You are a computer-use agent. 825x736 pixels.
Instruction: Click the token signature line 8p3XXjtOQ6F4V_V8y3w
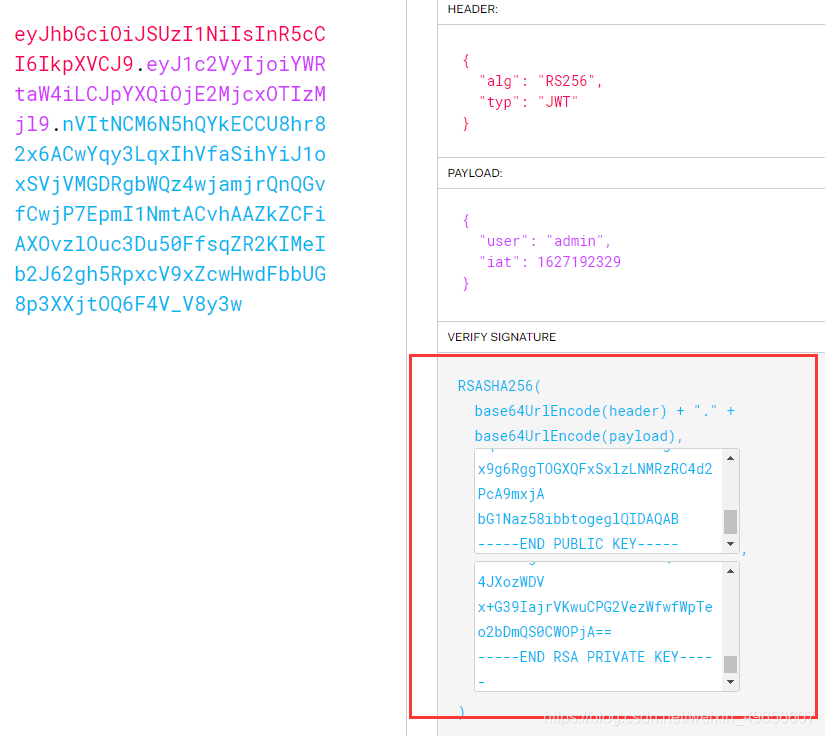coord(128,304)
